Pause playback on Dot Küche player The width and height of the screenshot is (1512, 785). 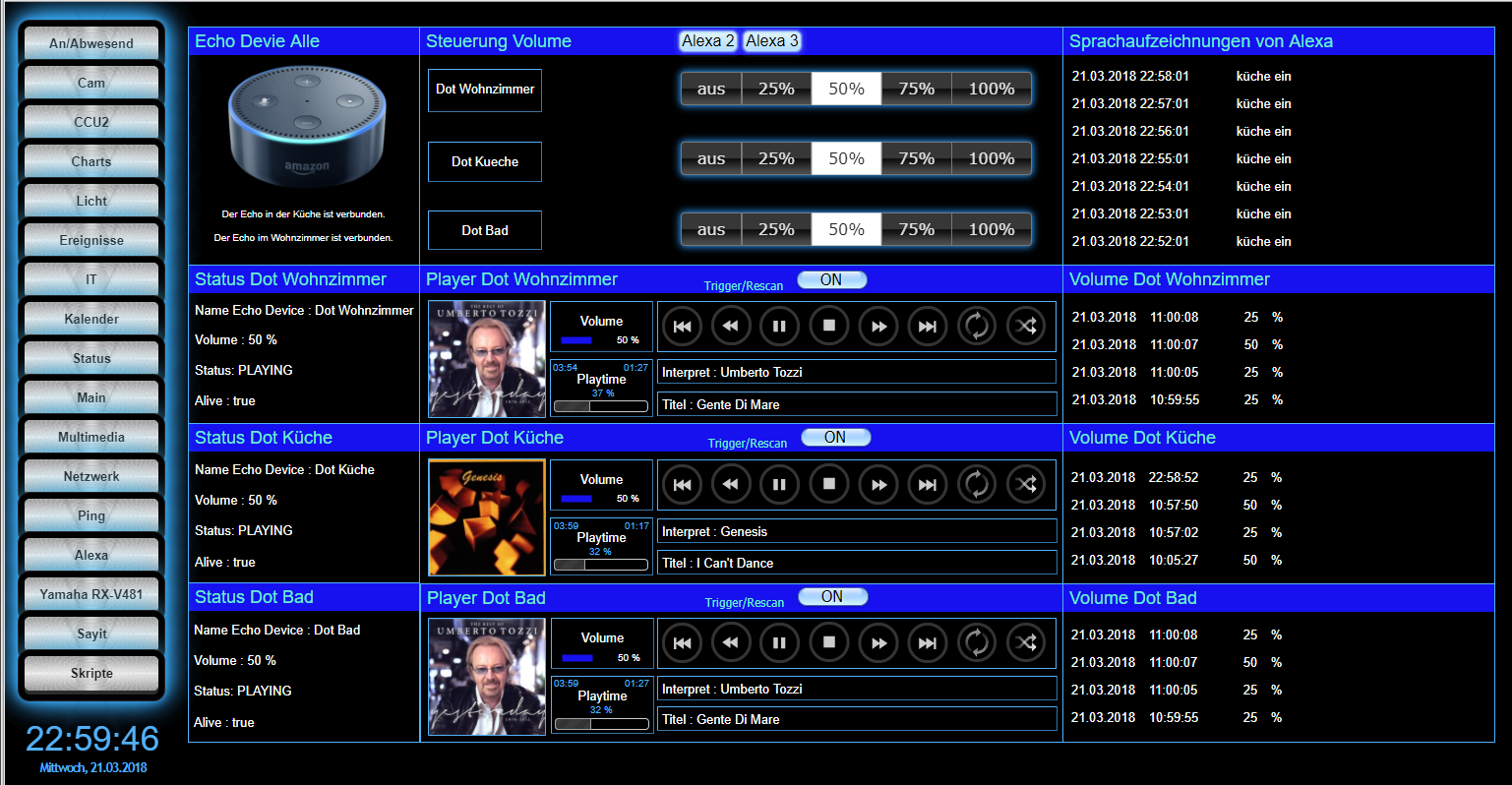point(779,484)
